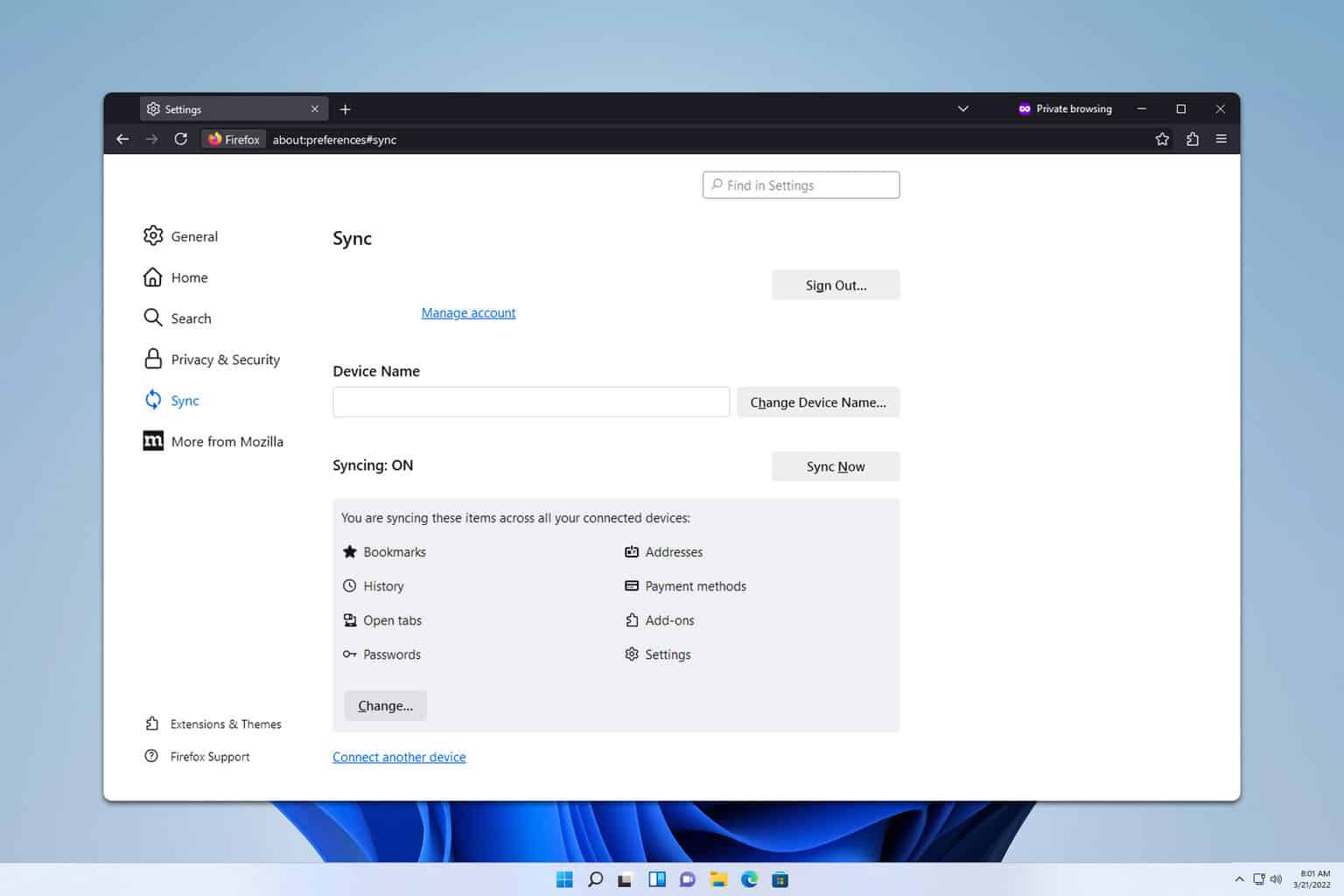The image size is (1344, 896).
Task: Show hidden system tray icons chevron
Action: (1239, 879)
